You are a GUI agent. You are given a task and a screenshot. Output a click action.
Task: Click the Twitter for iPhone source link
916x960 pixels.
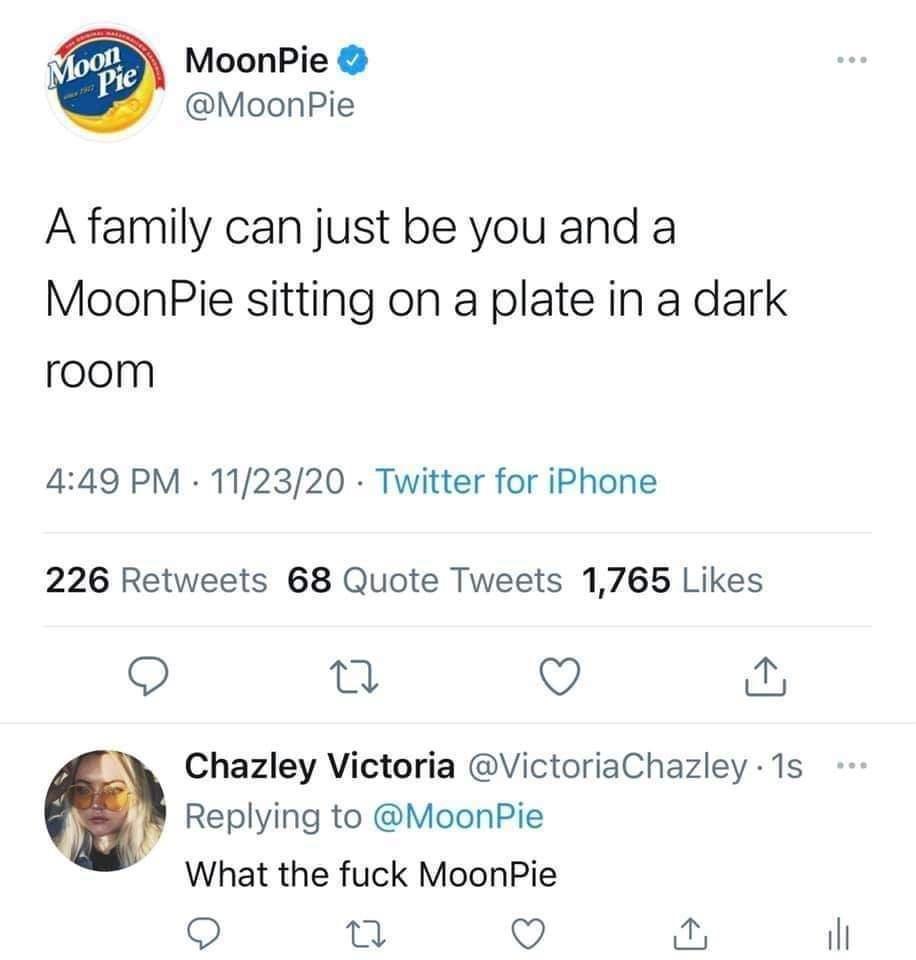(518, 482)
